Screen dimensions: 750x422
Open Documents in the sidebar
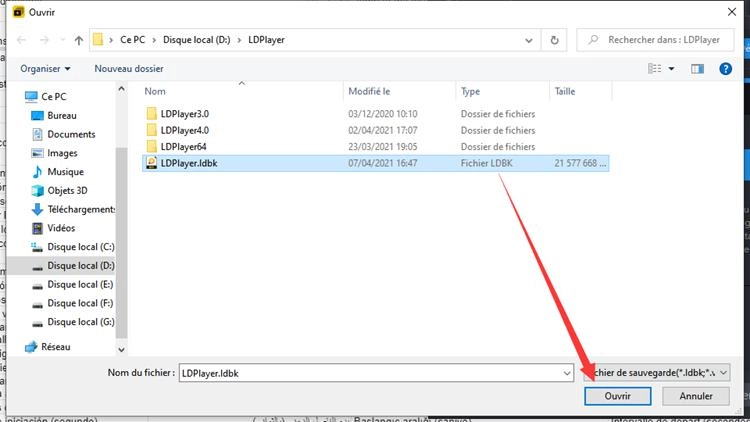(x=71, y=134)
